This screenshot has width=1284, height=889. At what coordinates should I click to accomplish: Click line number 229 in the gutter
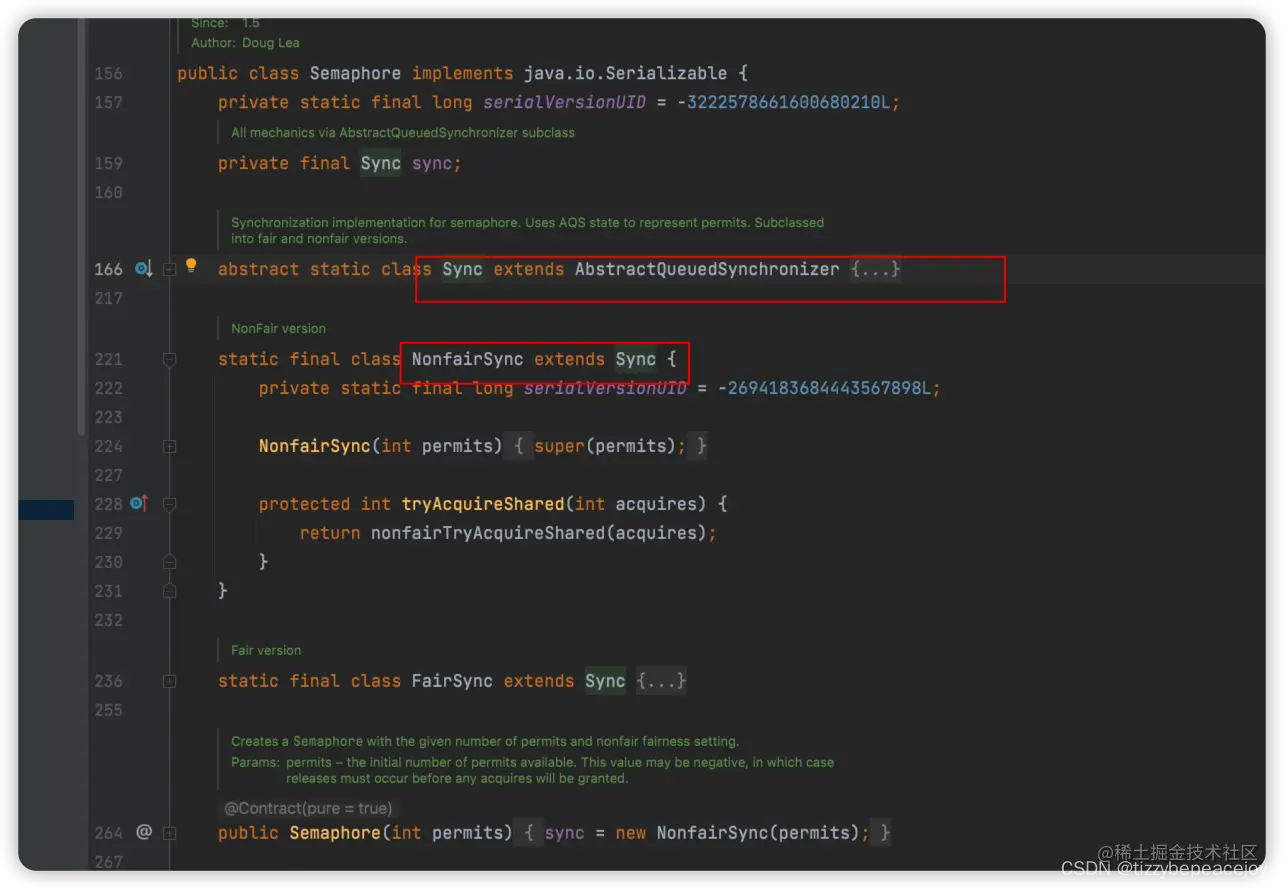[108, 533]
